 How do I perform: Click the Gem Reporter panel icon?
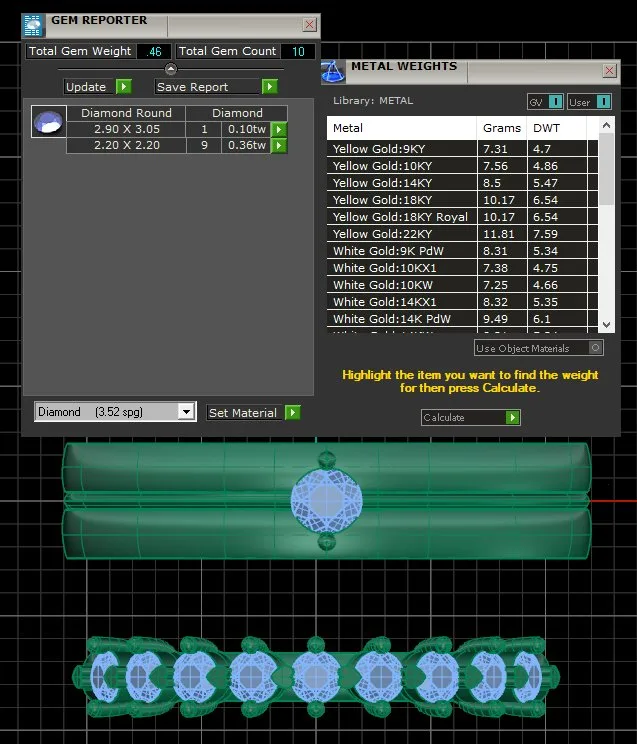[x=33, y=25]
